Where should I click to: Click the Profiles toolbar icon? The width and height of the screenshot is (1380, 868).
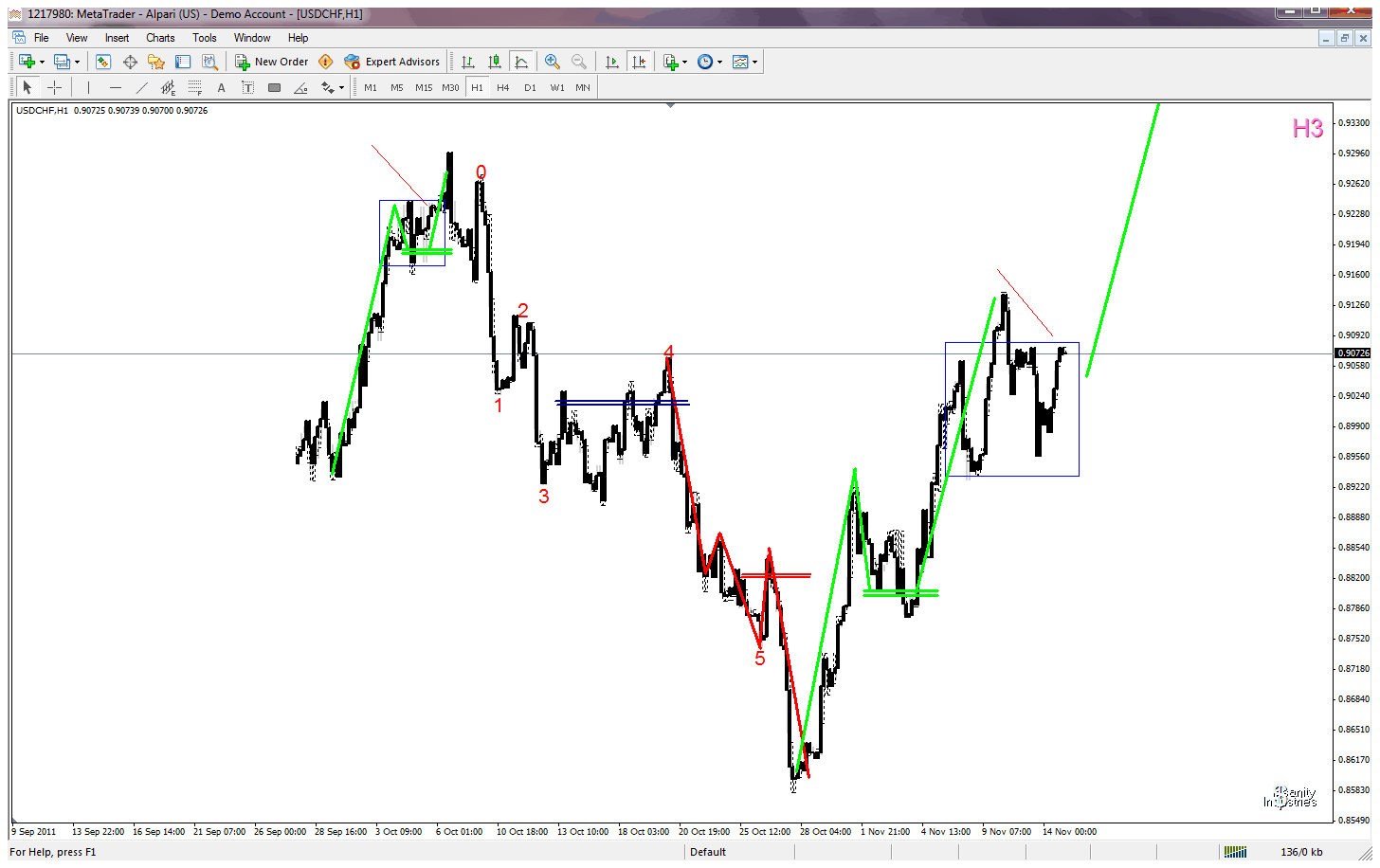click(x=62, y=62)
